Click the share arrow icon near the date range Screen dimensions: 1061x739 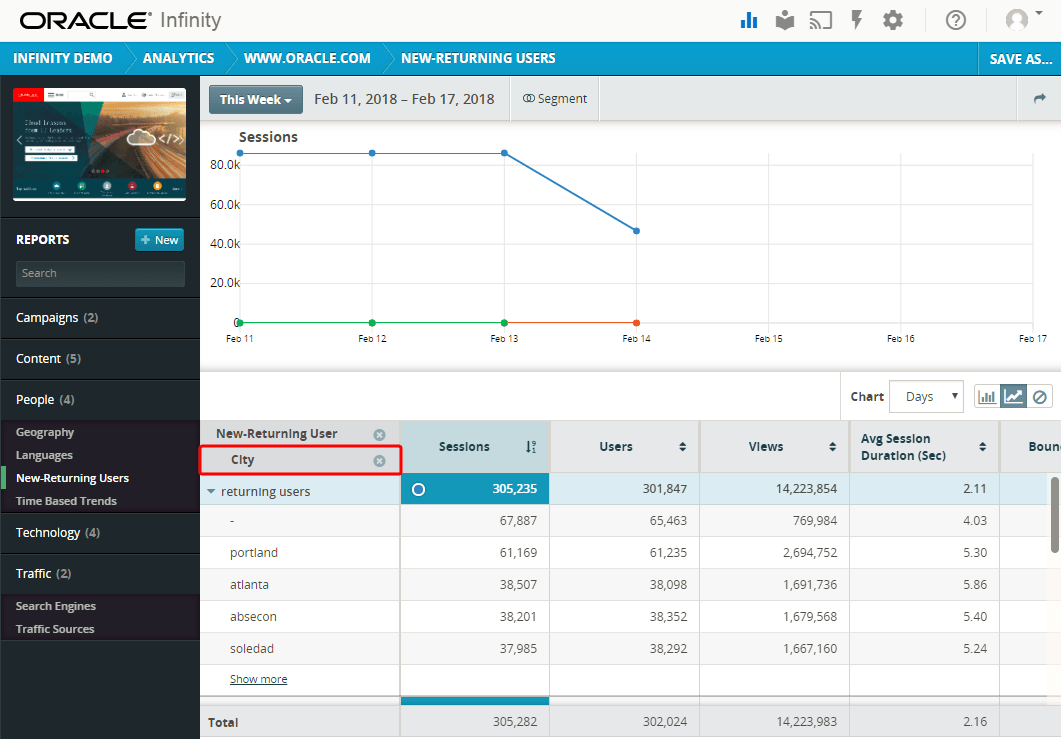click(1038, 98)
